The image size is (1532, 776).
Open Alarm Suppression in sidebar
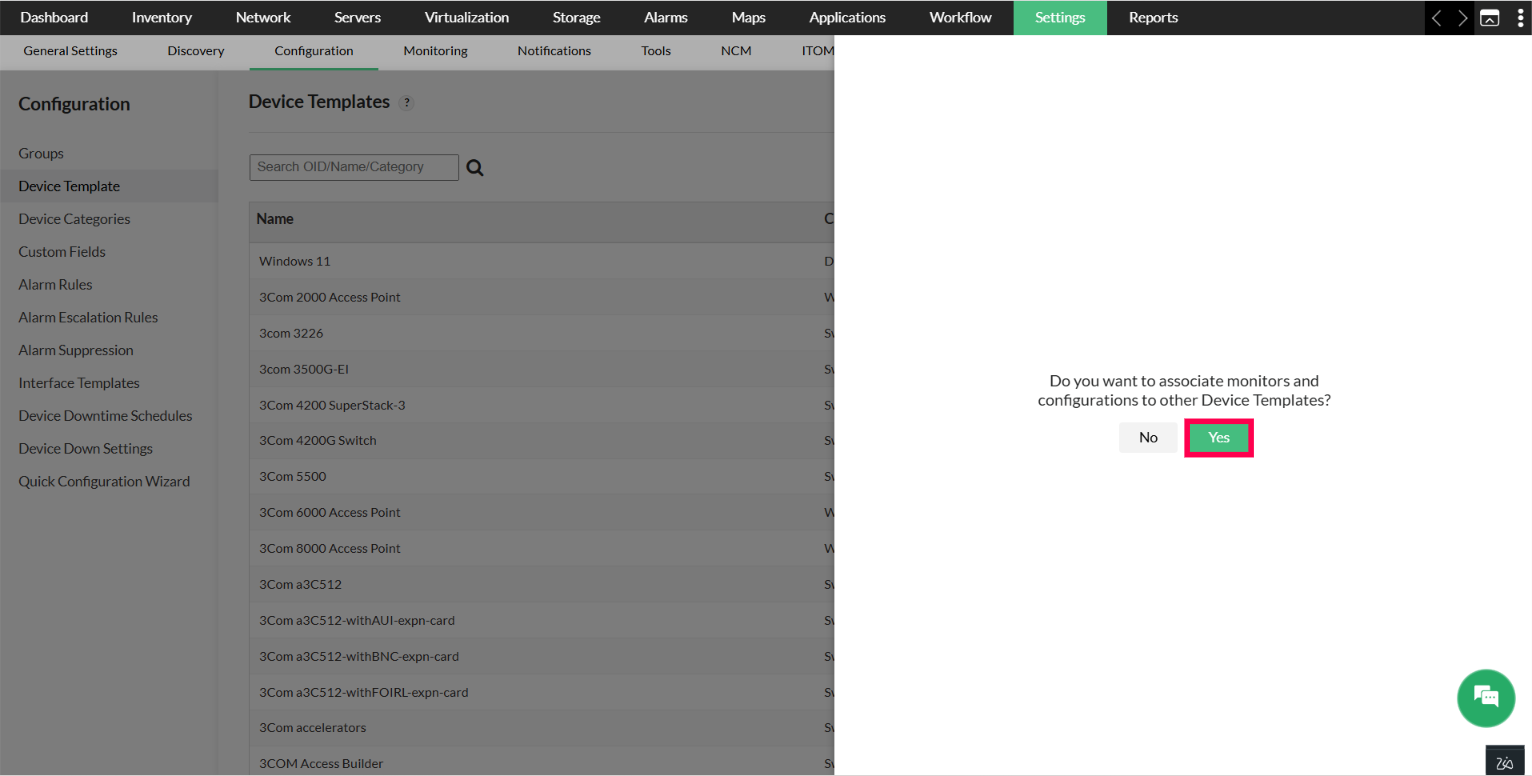pos(76,350)
